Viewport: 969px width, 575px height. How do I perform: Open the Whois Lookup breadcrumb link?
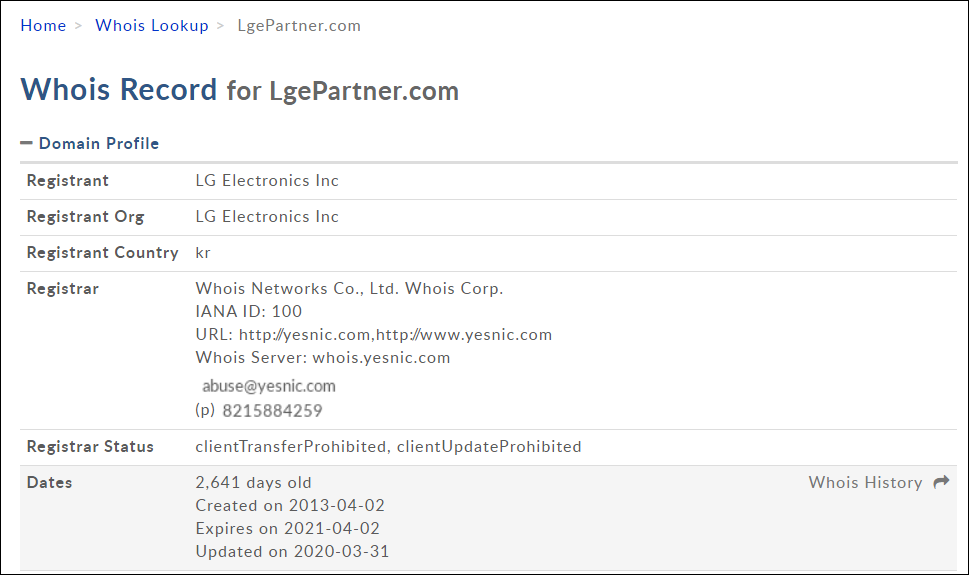(x=152, y=26)
